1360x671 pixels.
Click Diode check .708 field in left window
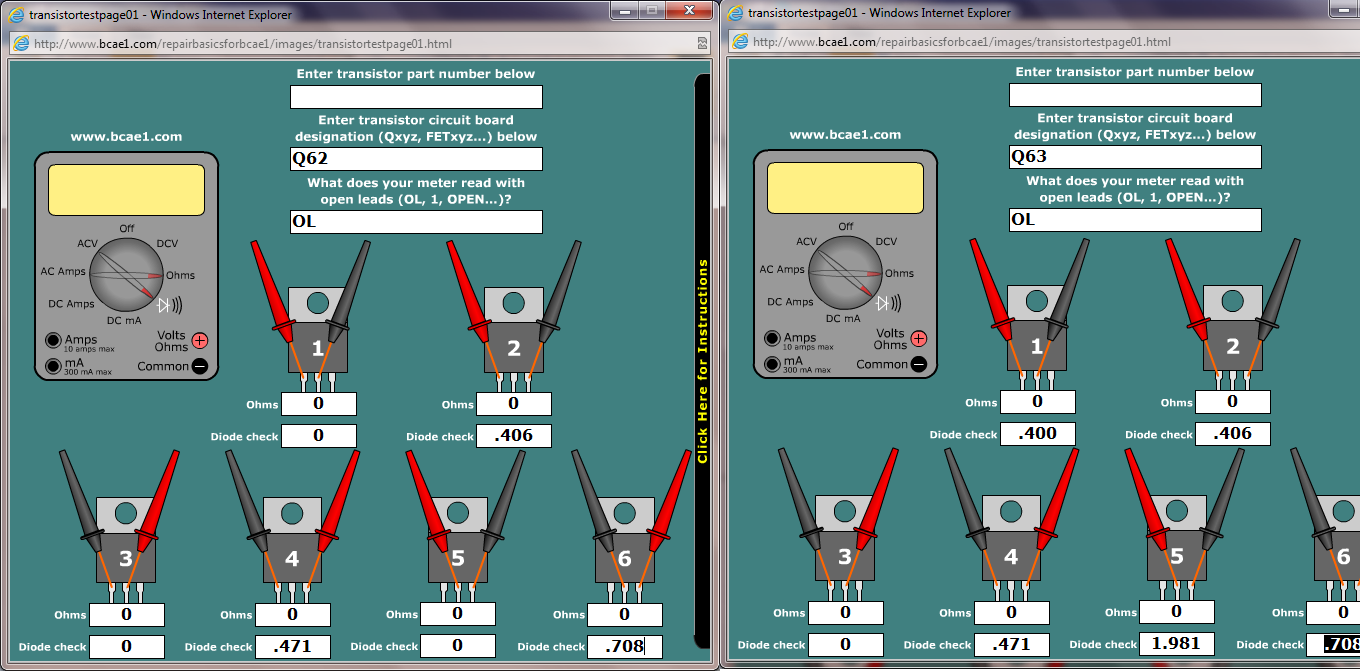pos(625,647)
